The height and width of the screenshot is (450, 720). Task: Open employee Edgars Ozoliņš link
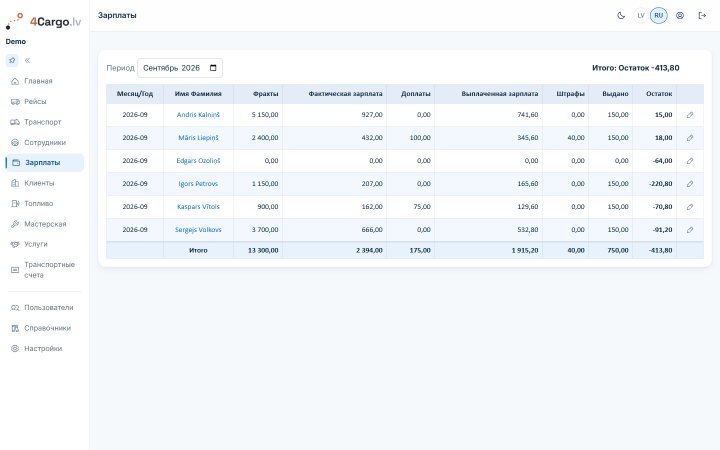coord(198,161)
